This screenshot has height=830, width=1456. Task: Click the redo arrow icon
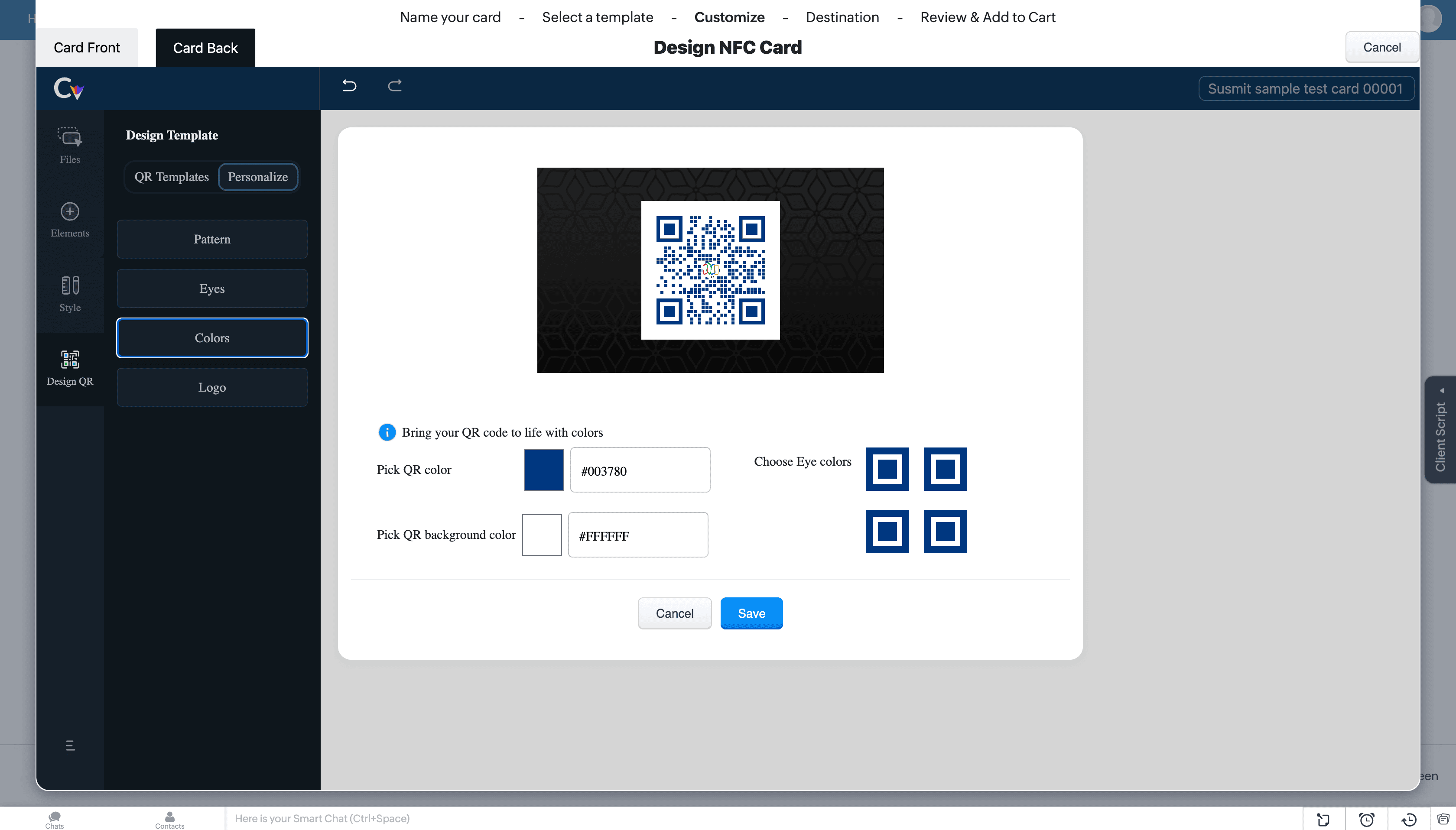point(394,85)
